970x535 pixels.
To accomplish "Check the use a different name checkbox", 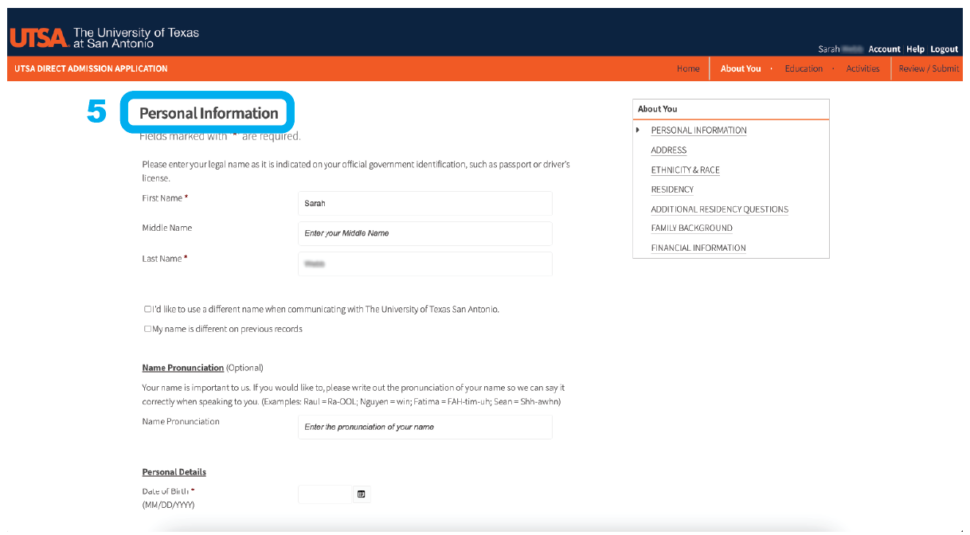I will [x=148, y=309].
